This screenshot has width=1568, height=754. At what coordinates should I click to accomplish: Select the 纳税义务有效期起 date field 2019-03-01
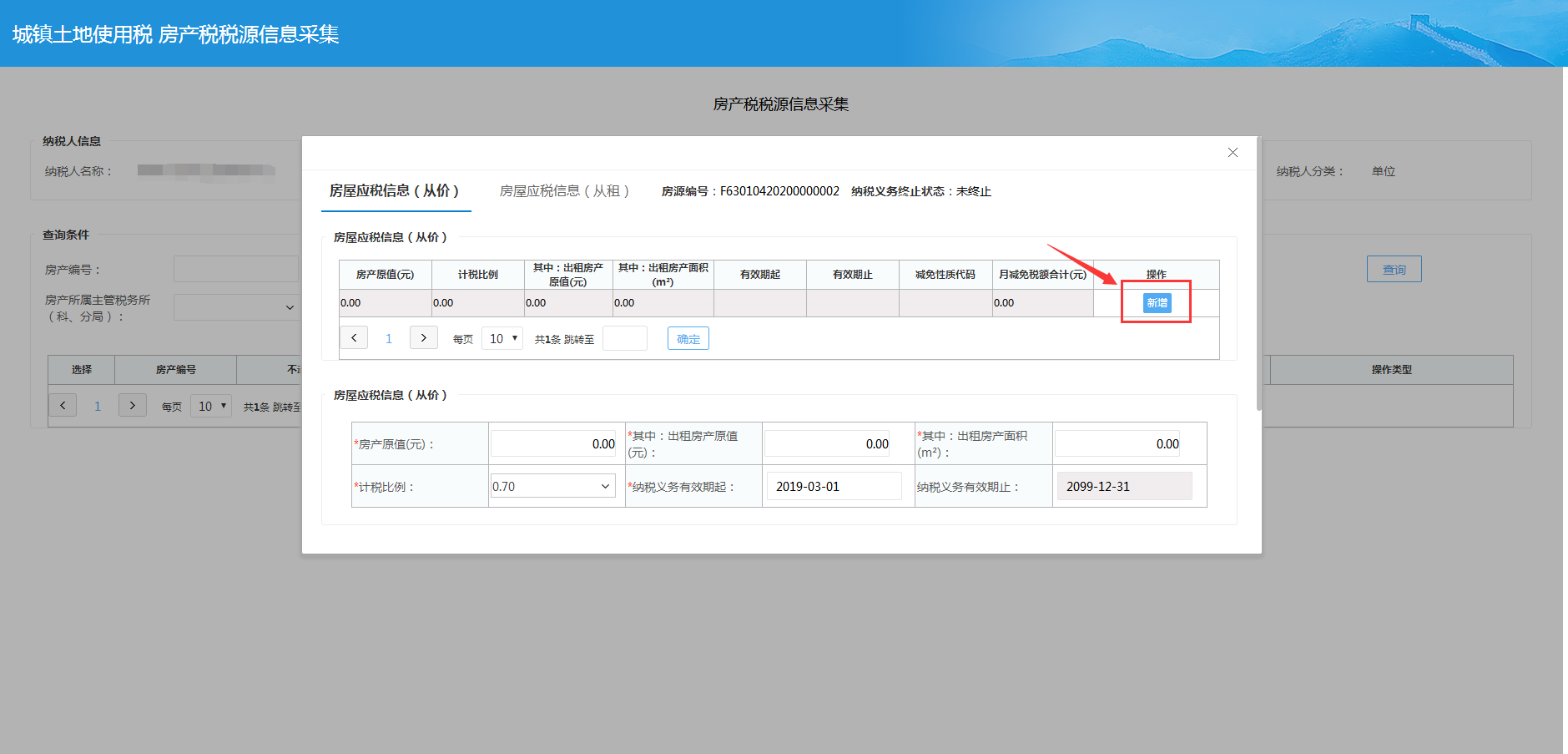[834, 485]
